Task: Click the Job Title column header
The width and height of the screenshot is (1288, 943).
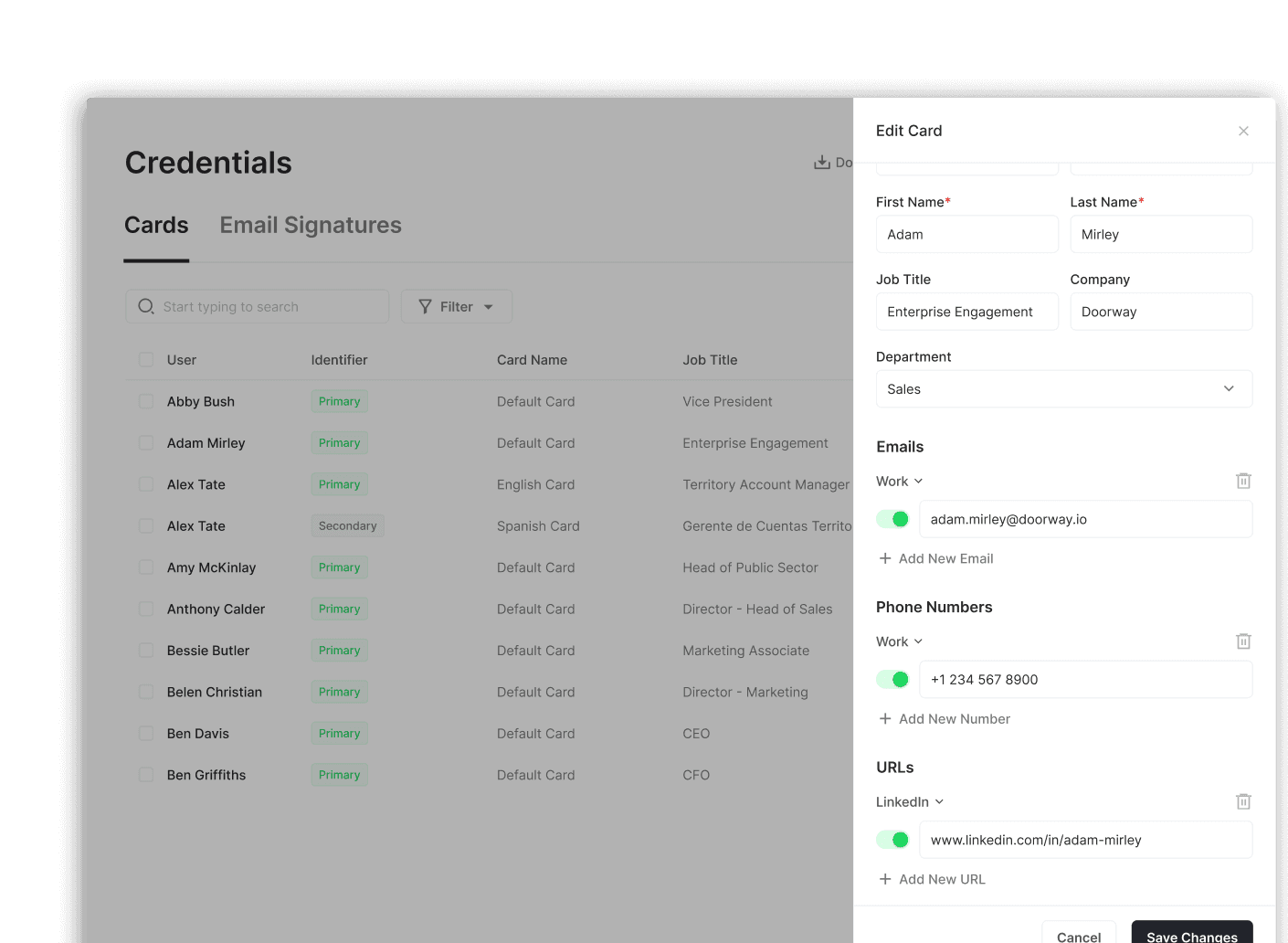Action: click(710, 360)
